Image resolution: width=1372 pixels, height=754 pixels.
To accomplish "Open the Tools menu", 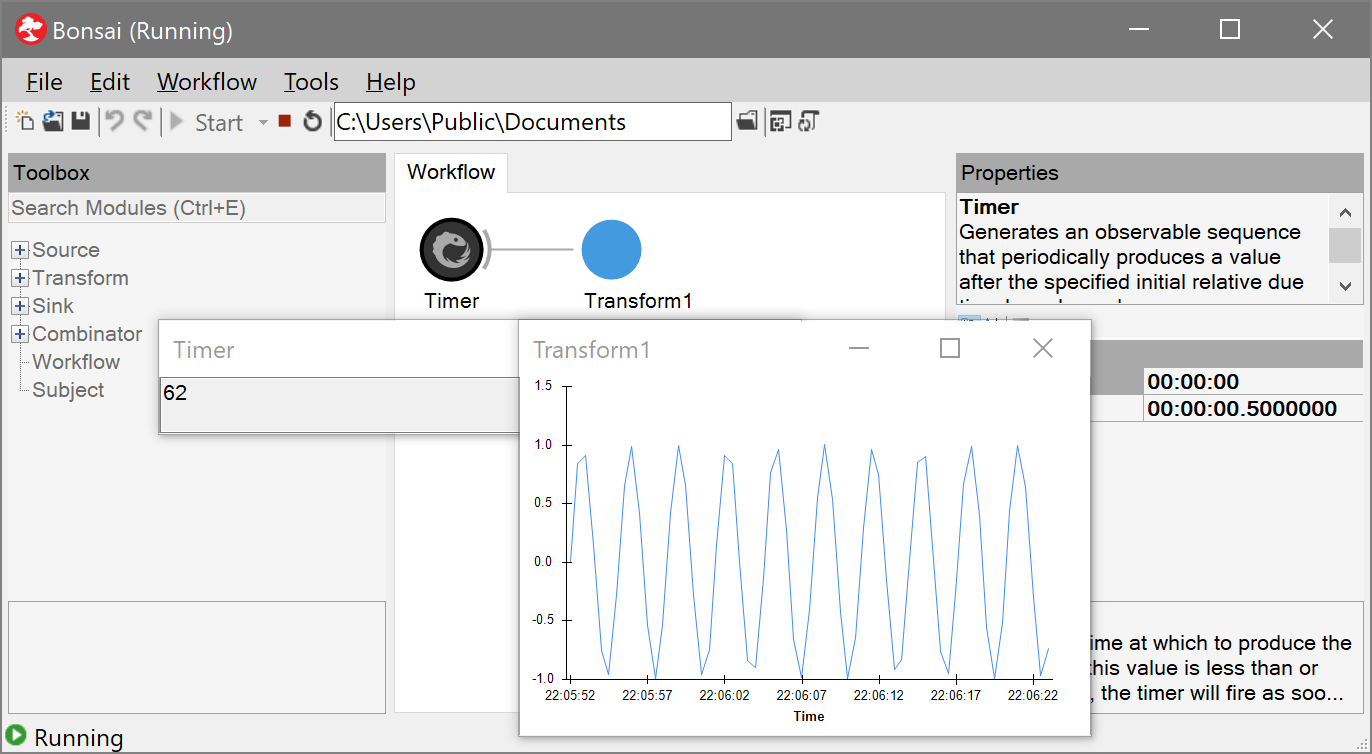I will 311,82.
